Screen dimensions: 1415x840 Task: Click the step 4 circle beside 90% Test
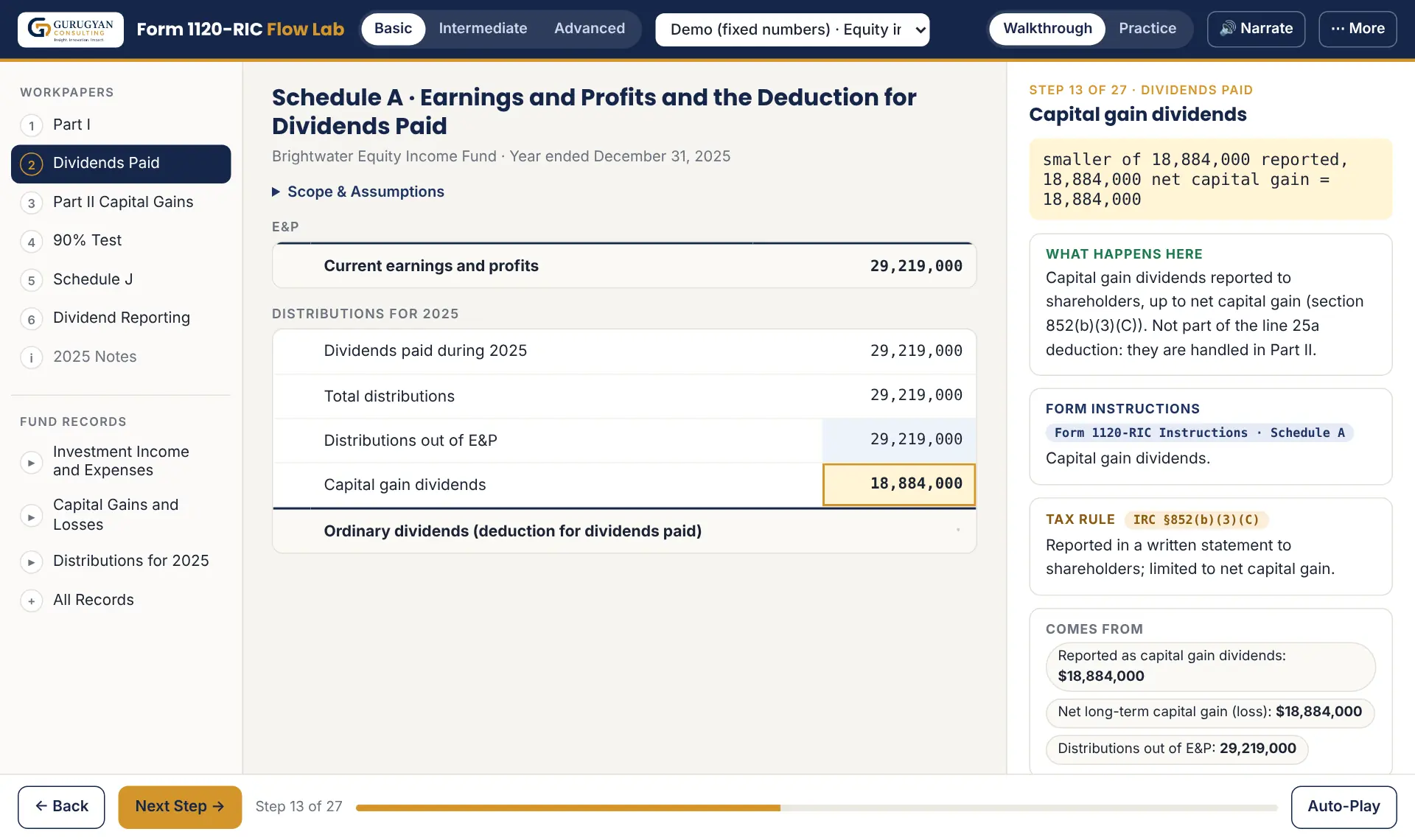tap(31, 241)
